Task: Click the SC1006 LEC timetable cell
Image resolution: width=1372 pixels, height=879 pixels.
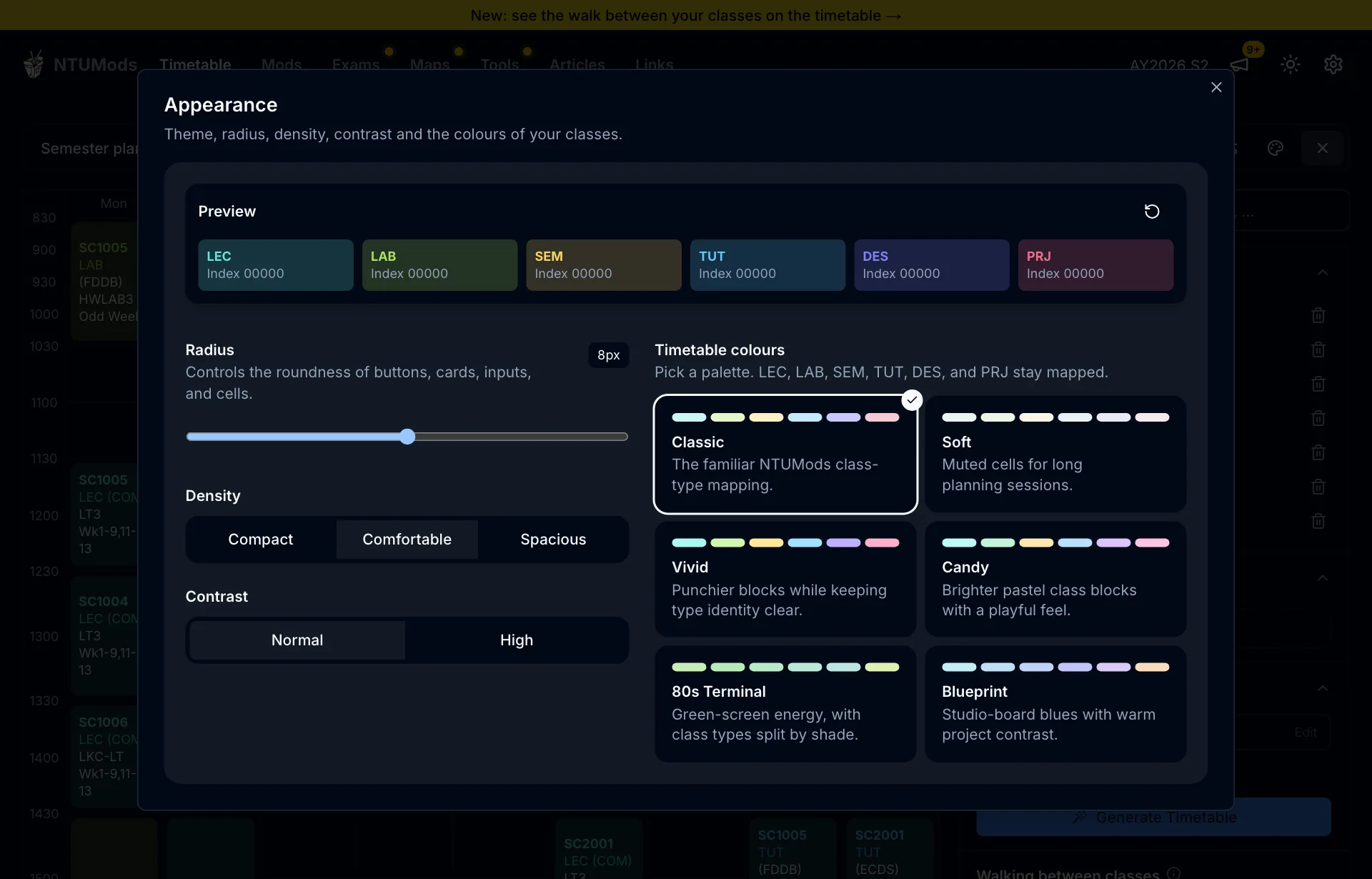Action: [x=104, y=756]
